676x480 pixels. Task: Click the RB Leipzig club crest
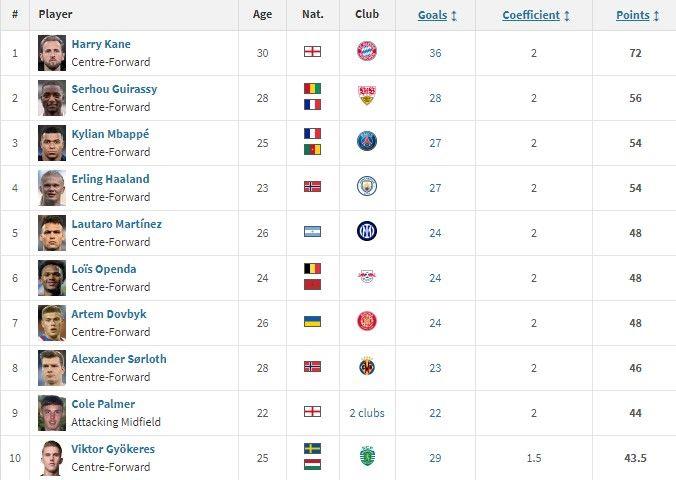pyautogui.click(x=367, y=277)
